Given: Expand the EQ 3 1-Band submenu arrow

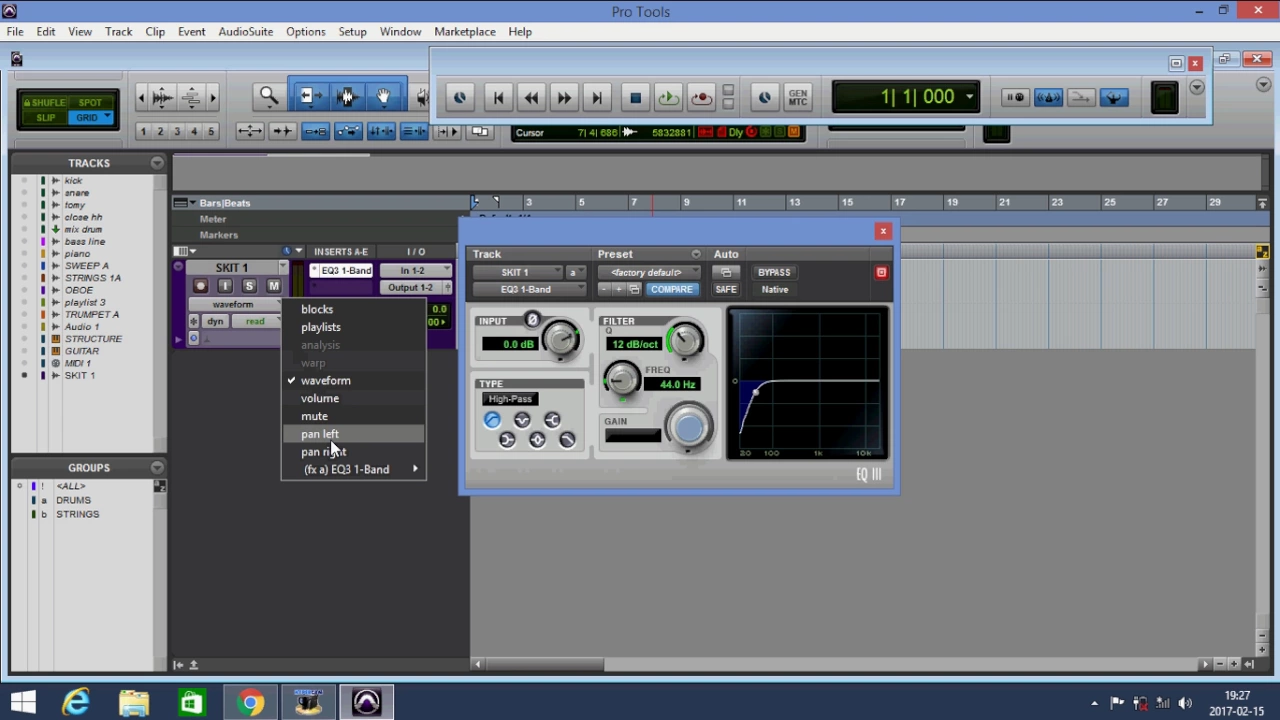Looking at the screenshot, I should pos(415,469).
